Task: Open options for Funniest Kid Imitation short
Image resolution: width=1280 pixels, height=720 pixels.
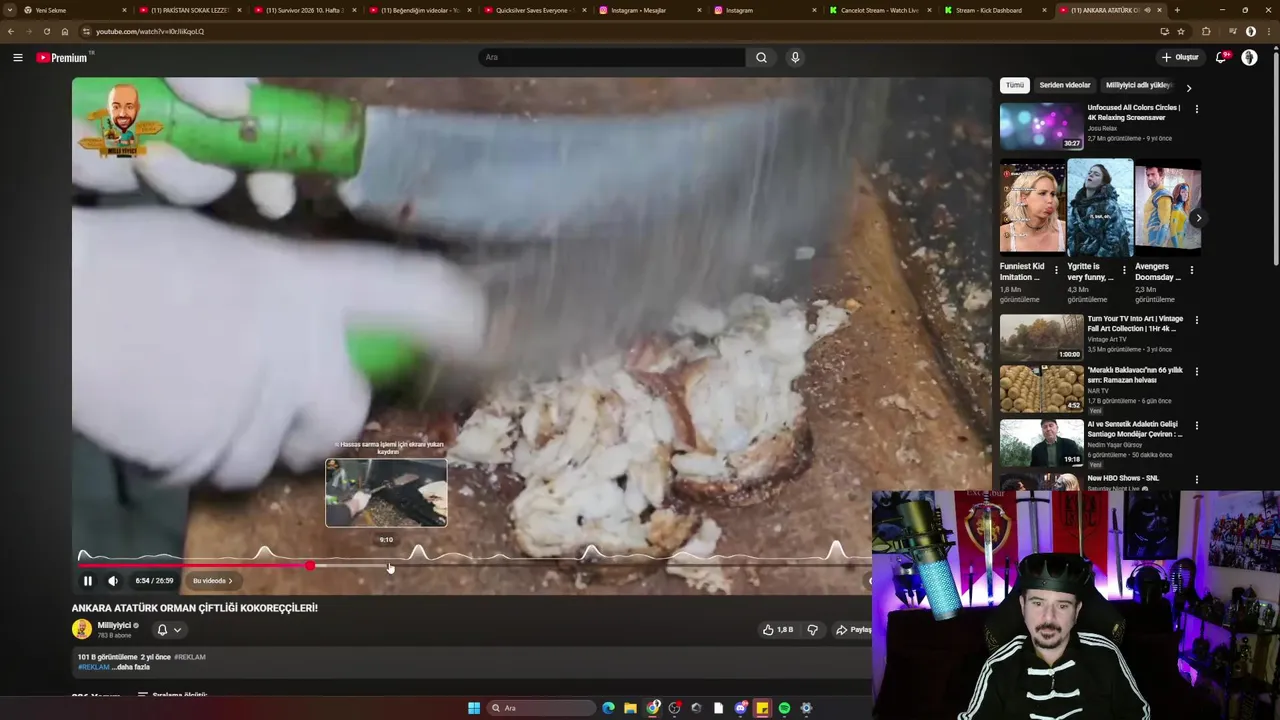Action: [1056, 270]
